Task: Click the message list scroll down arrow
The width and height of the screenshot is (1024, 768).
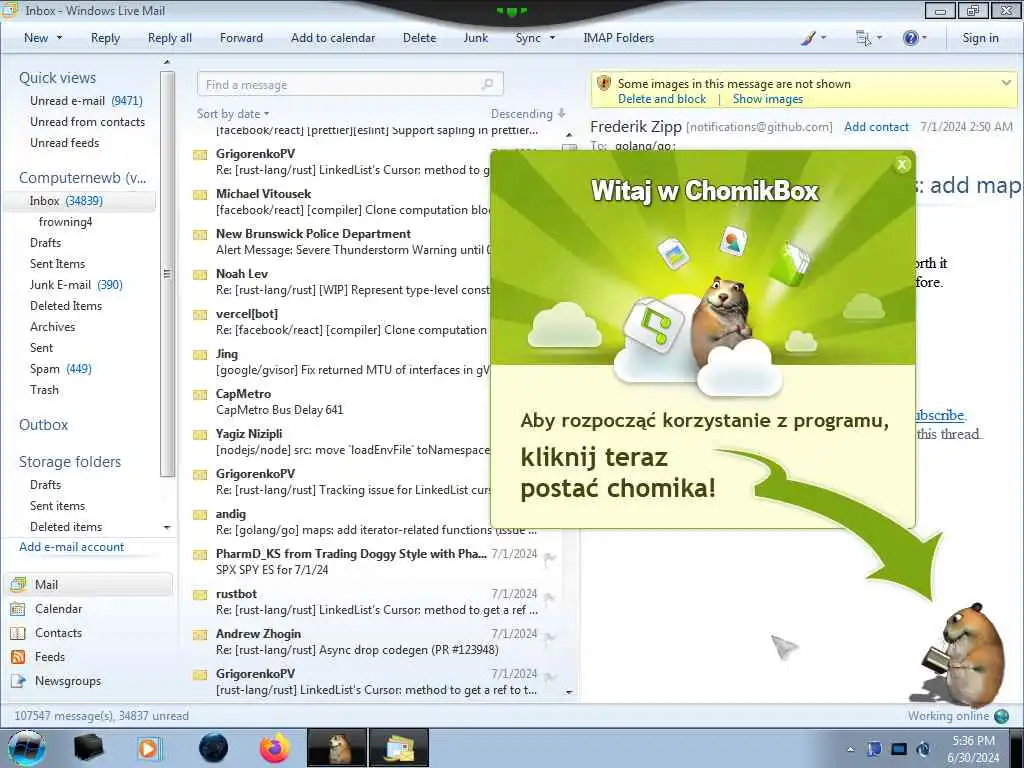Action: (569, 692)
